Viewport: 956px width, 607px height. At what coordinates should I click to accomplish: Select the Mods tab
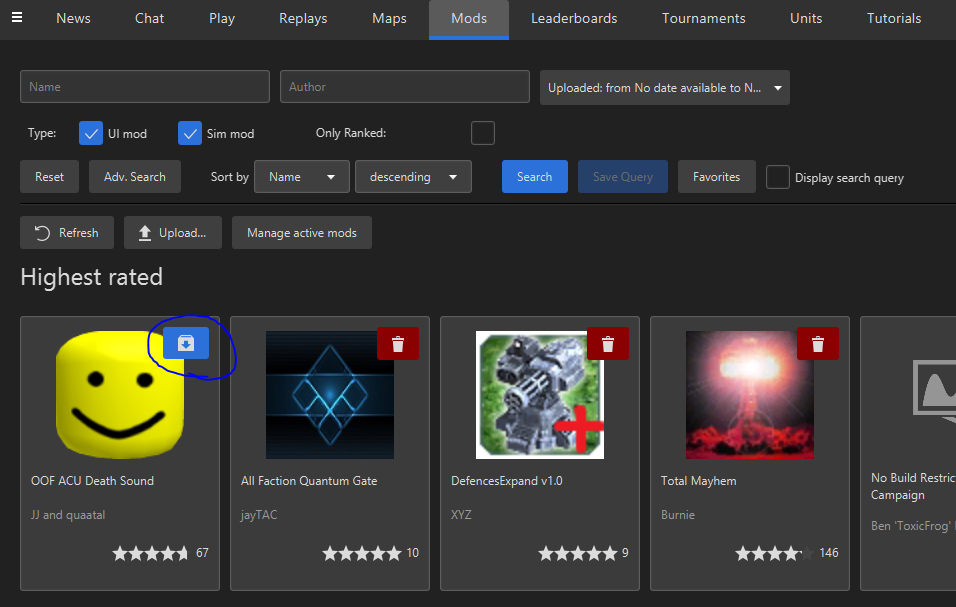tap(469, 18)
